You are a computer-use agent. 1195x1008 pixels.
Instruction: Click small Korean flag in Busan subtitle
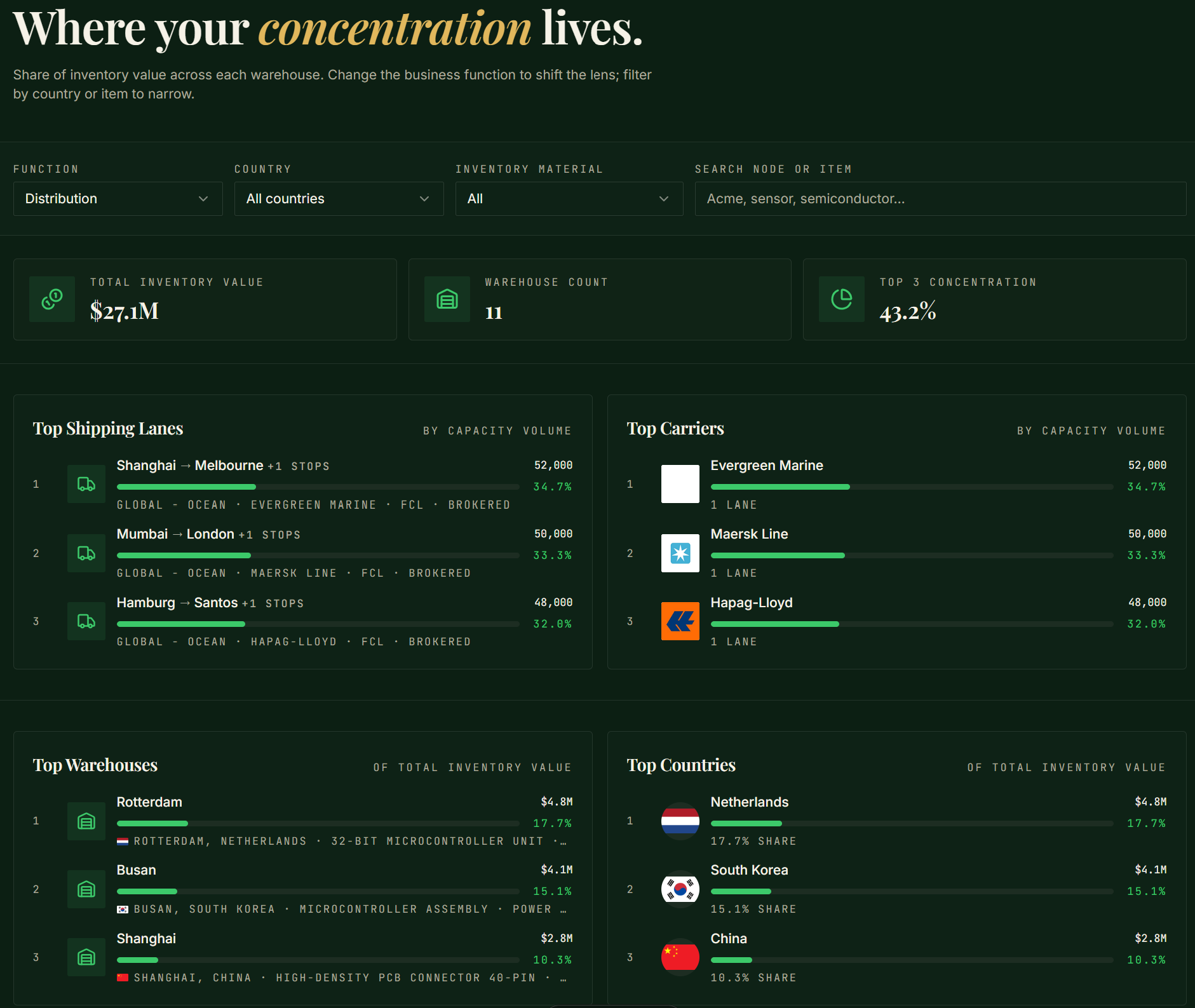point(123,910)
